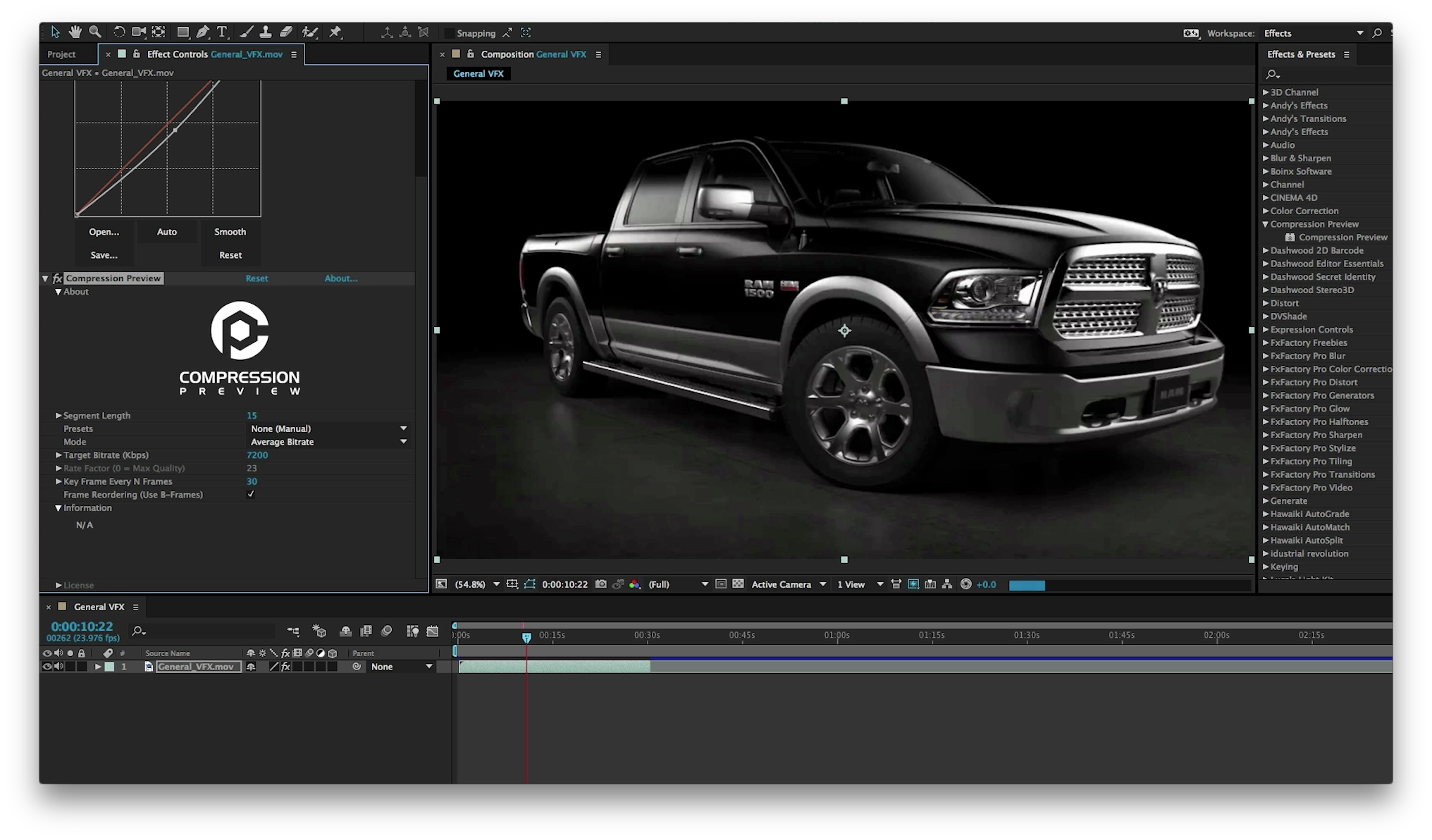This screenshot has height=840, width=1432.
Task: Select the Pan Behind anchor point tool
Action: coord(159,32)
